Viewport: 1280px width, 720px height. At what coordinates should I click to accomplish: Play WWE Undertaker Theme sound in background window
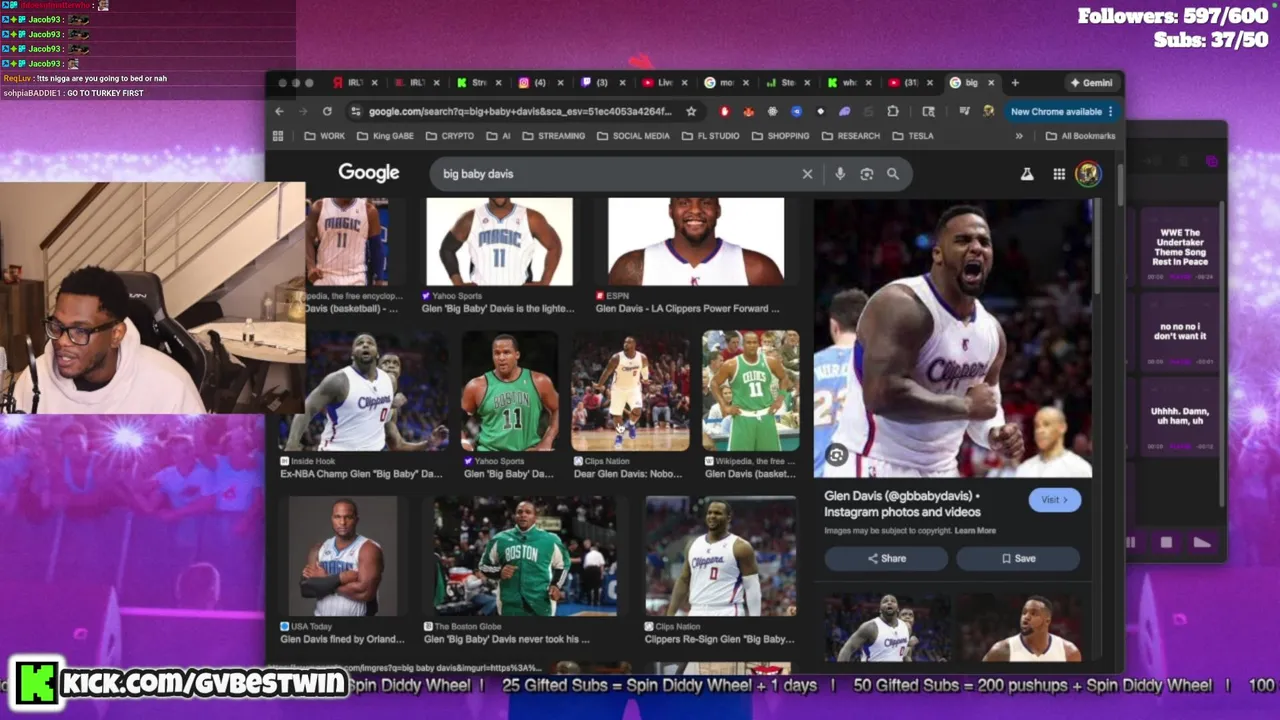coord(1180,247)
